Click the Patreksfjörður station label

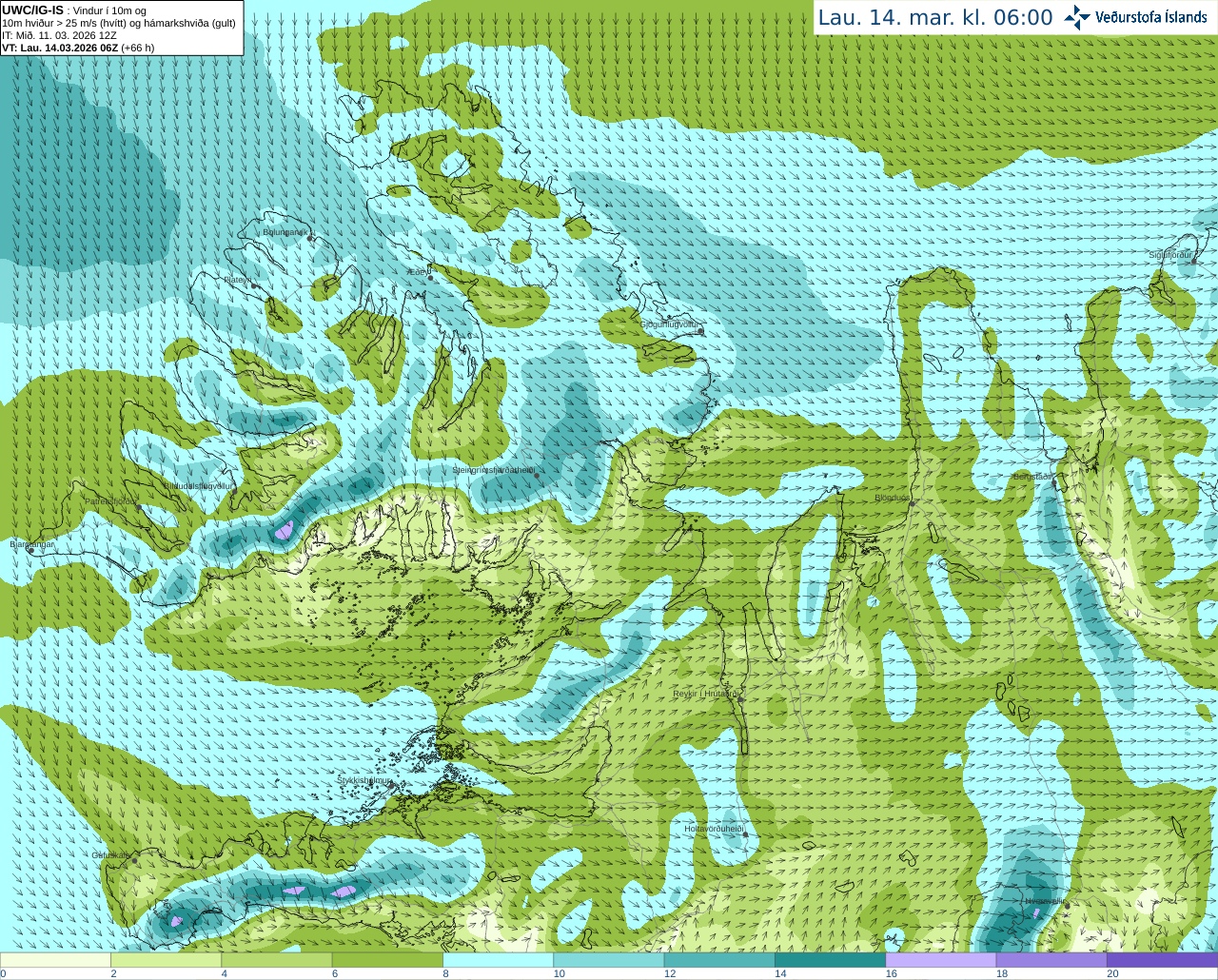(111, 500)
